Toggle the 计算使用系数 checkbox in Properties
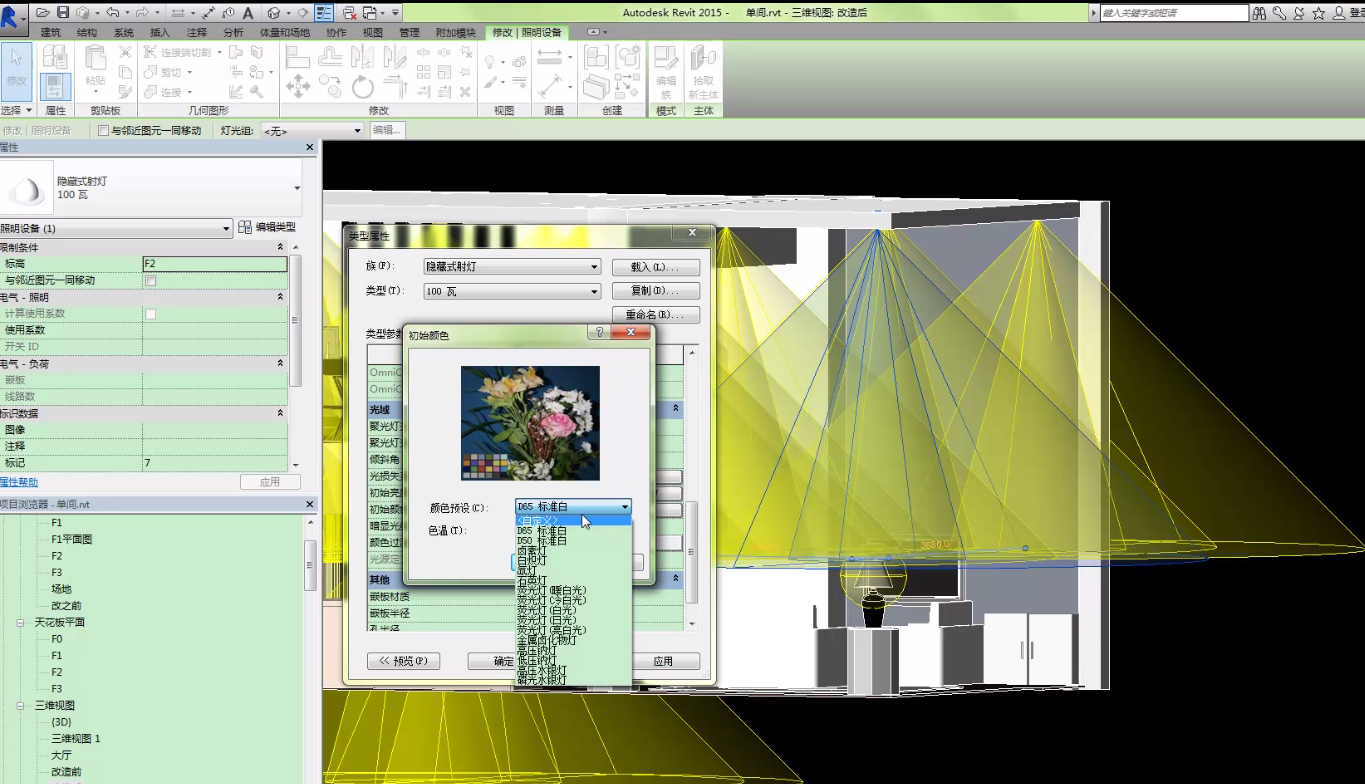Screen dimensions: 1365x784 coord(151,314)
